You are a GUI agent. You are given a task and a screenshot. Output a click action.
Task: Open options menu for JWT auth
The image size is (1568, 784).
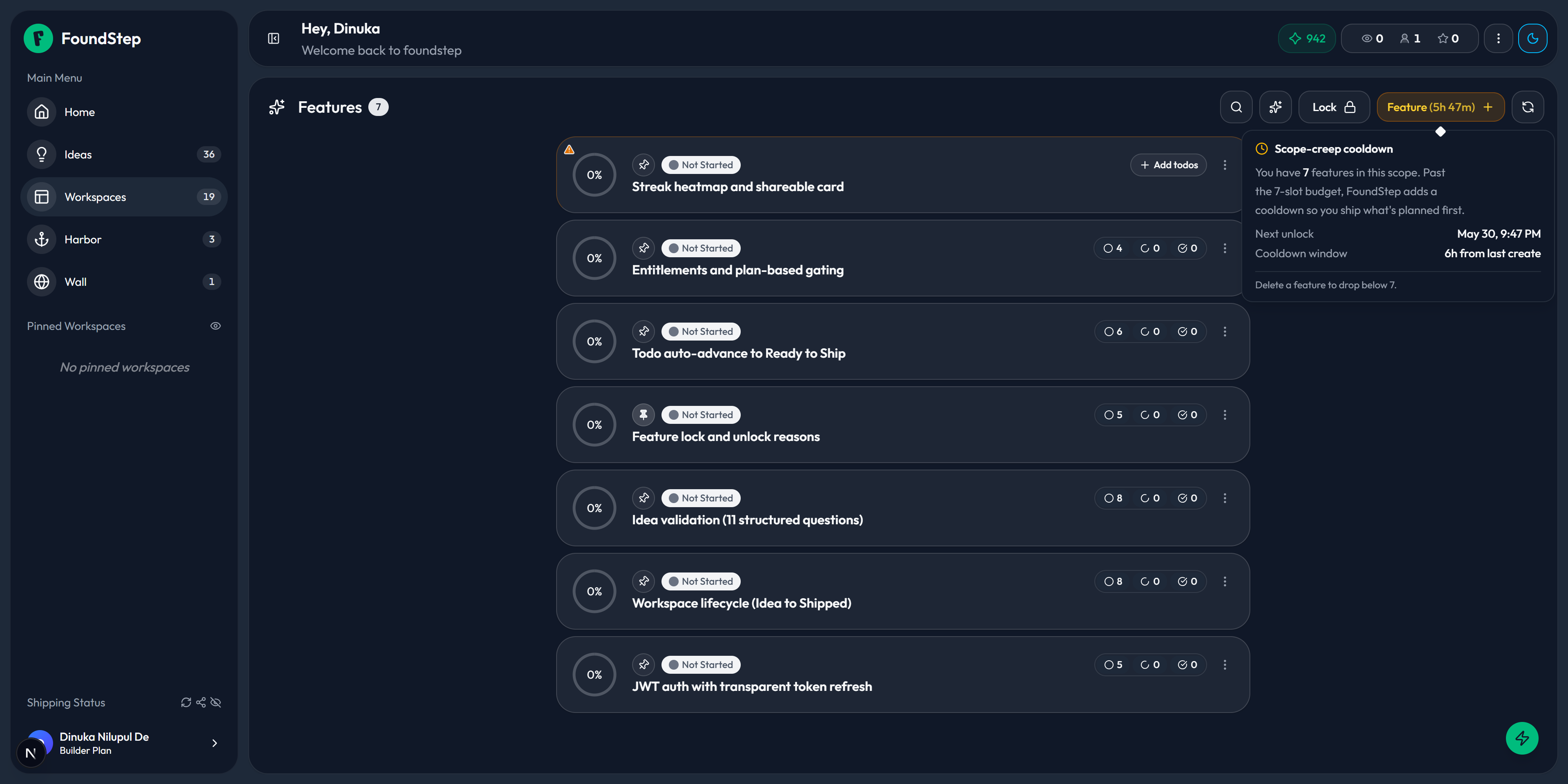click(x=1225, y=665)
